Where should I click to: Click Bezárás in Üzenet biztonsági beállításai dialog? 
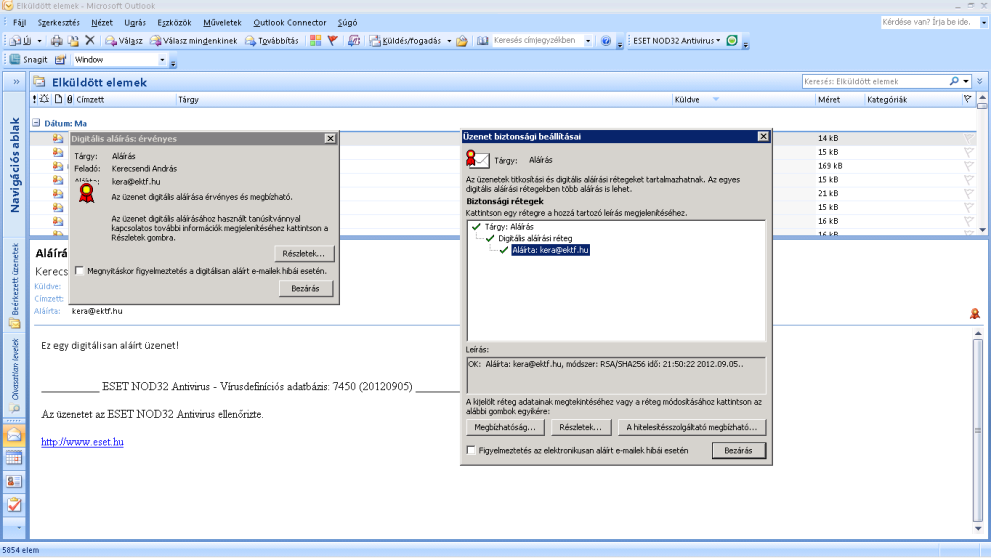coord(738,451)
